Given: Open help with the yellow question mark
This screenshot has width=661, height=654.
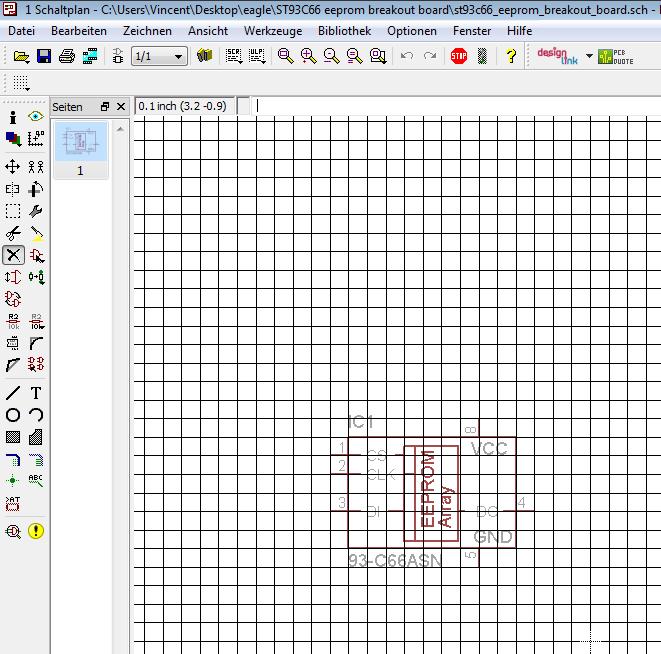Looking at the screenshot, I should 511,56.
